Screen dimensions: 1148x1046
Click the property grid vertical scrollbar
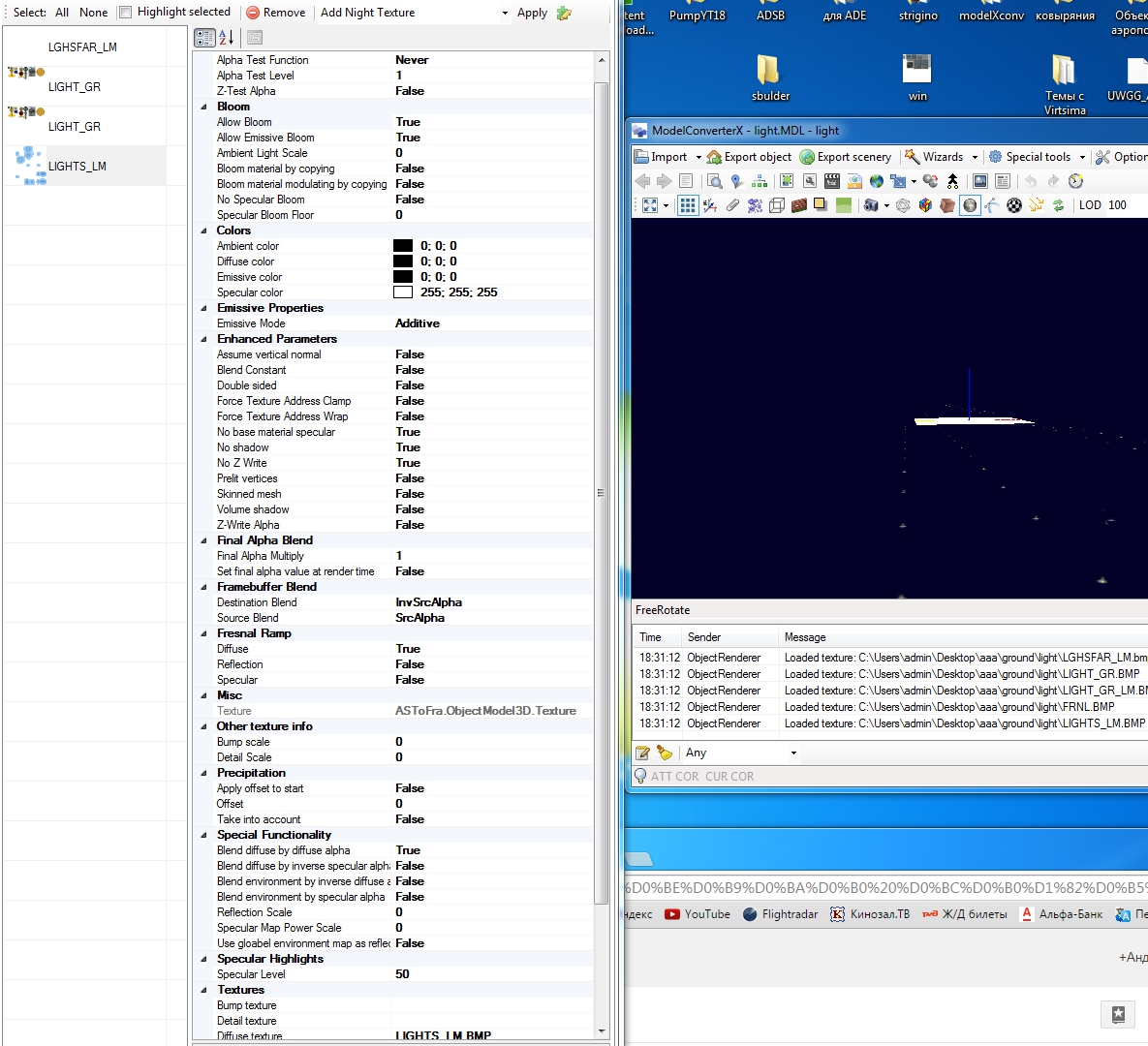(601, 493)
